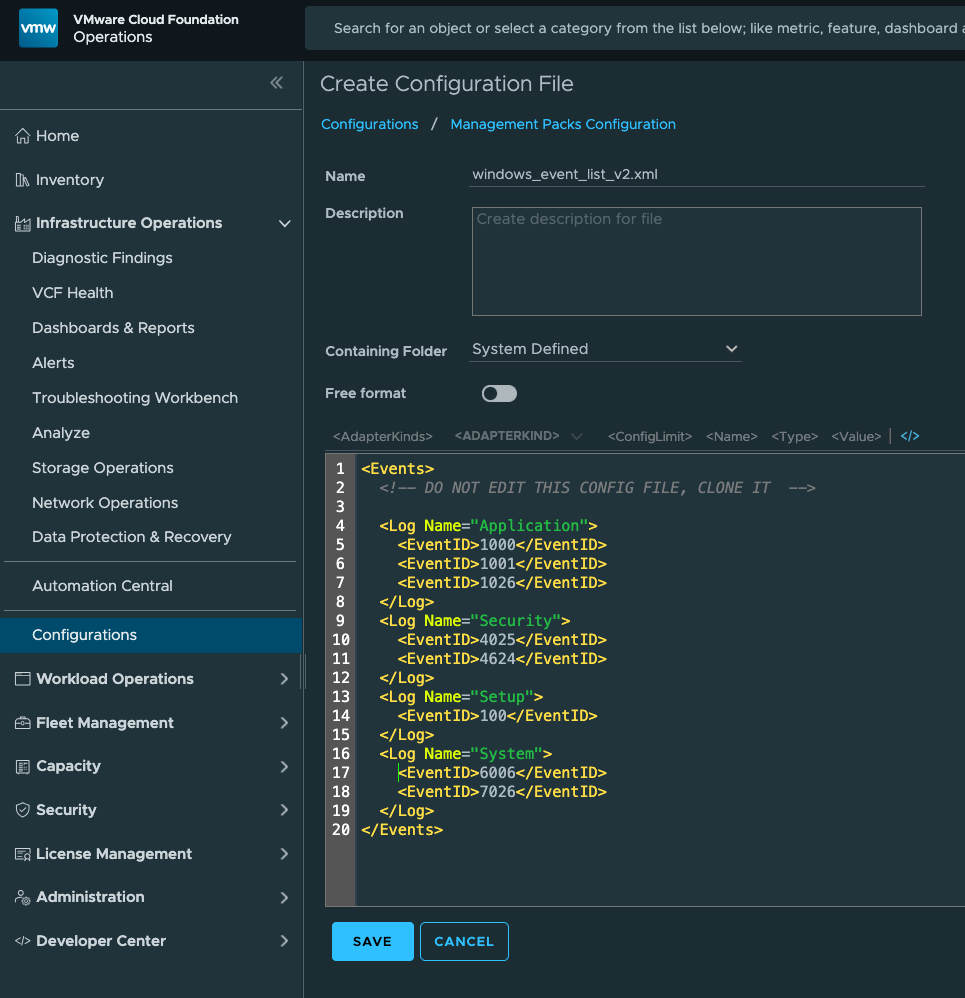The image size is (965, 998).
Task: Open Analyze menu item
Action: tap(61, 433)
